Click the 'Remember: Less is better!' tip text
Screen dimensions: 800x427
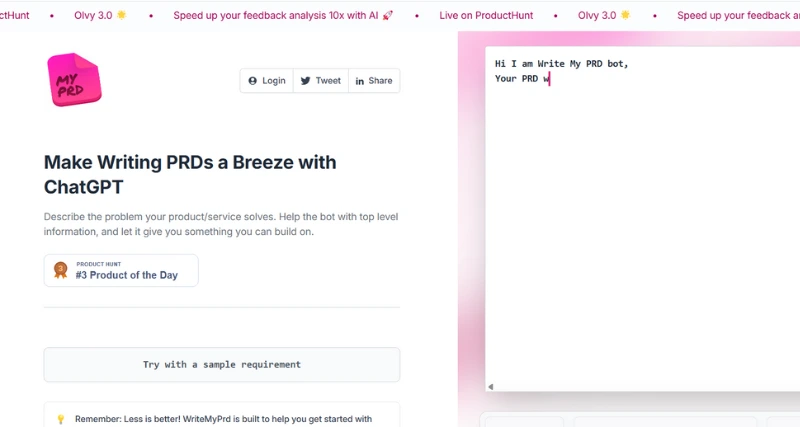(x=223, y=419)
